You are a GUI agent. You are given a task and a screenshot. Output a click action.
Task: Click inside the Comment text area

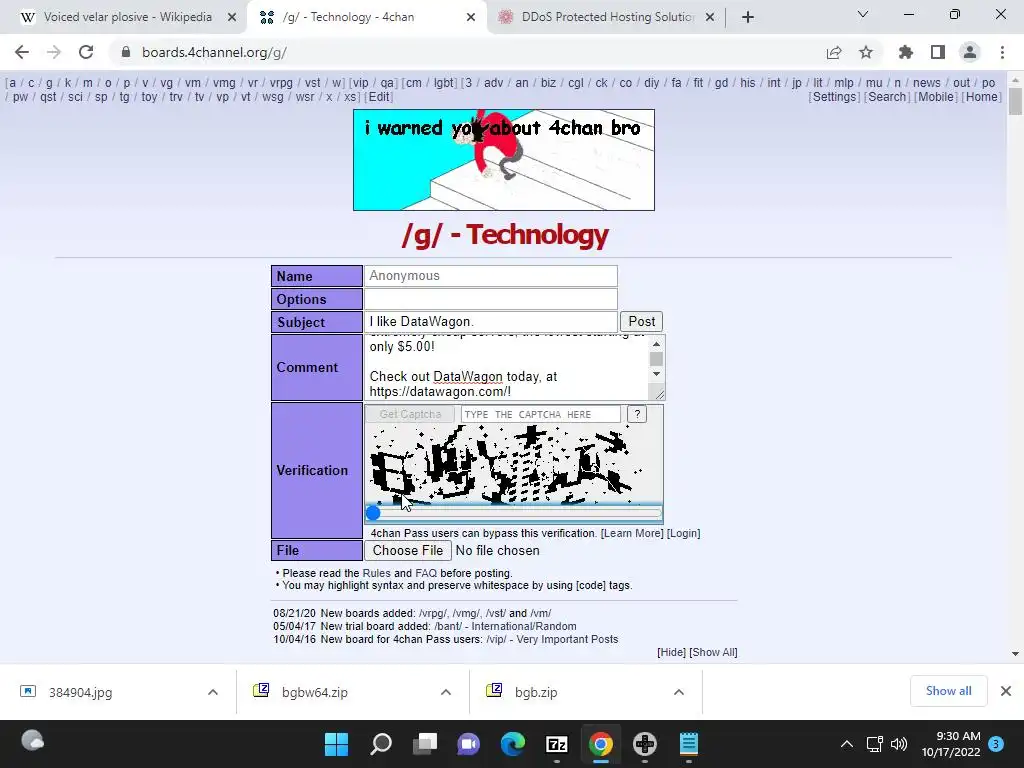pos(507,368)
